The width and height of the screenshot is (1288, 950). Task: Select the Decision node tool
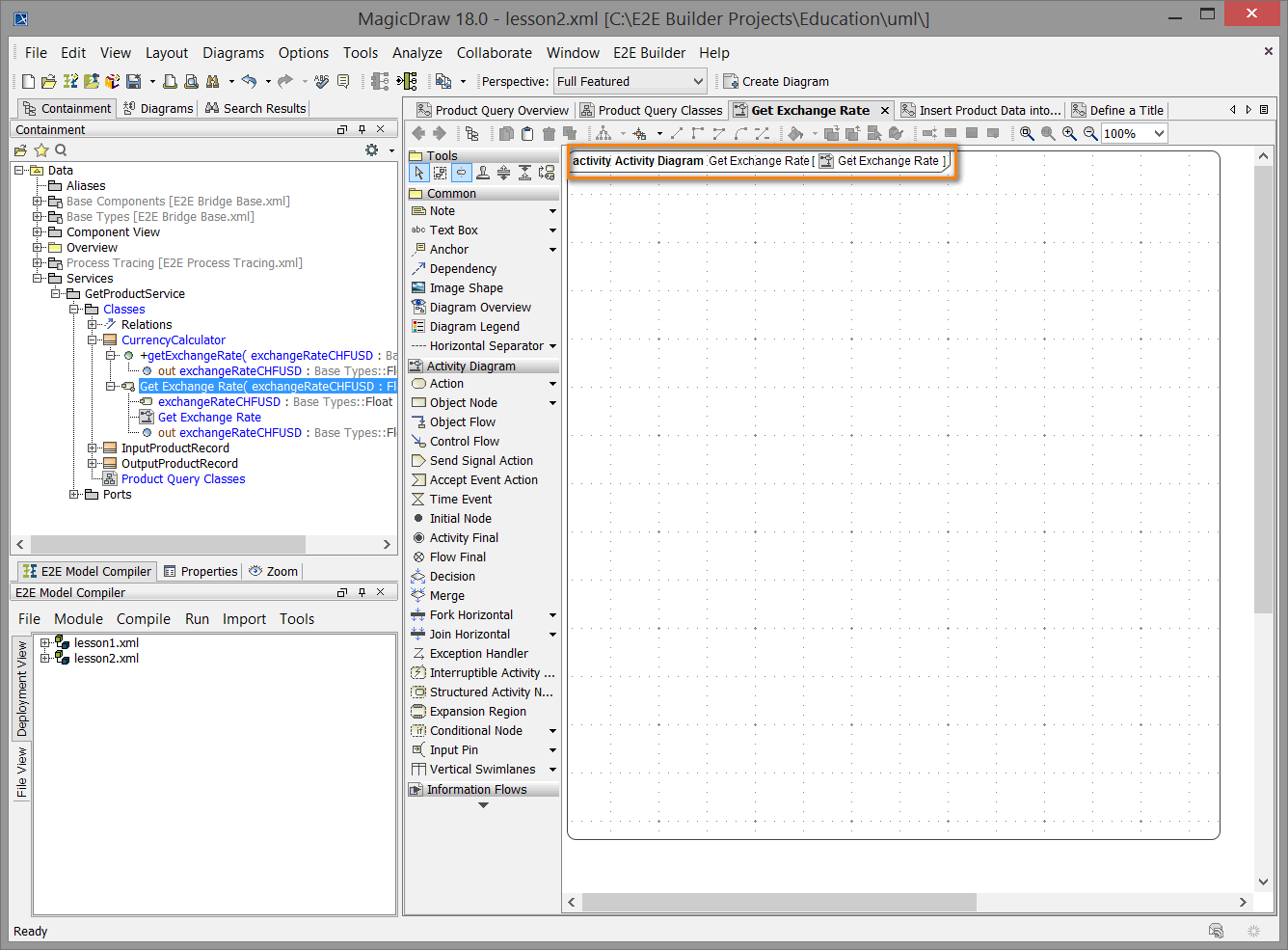click(x=452, y=577)
